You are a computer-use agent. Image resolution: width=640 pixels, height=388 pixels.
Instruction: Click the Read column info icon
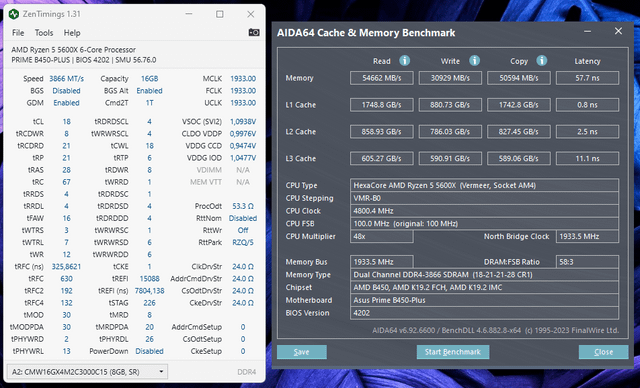404,61
